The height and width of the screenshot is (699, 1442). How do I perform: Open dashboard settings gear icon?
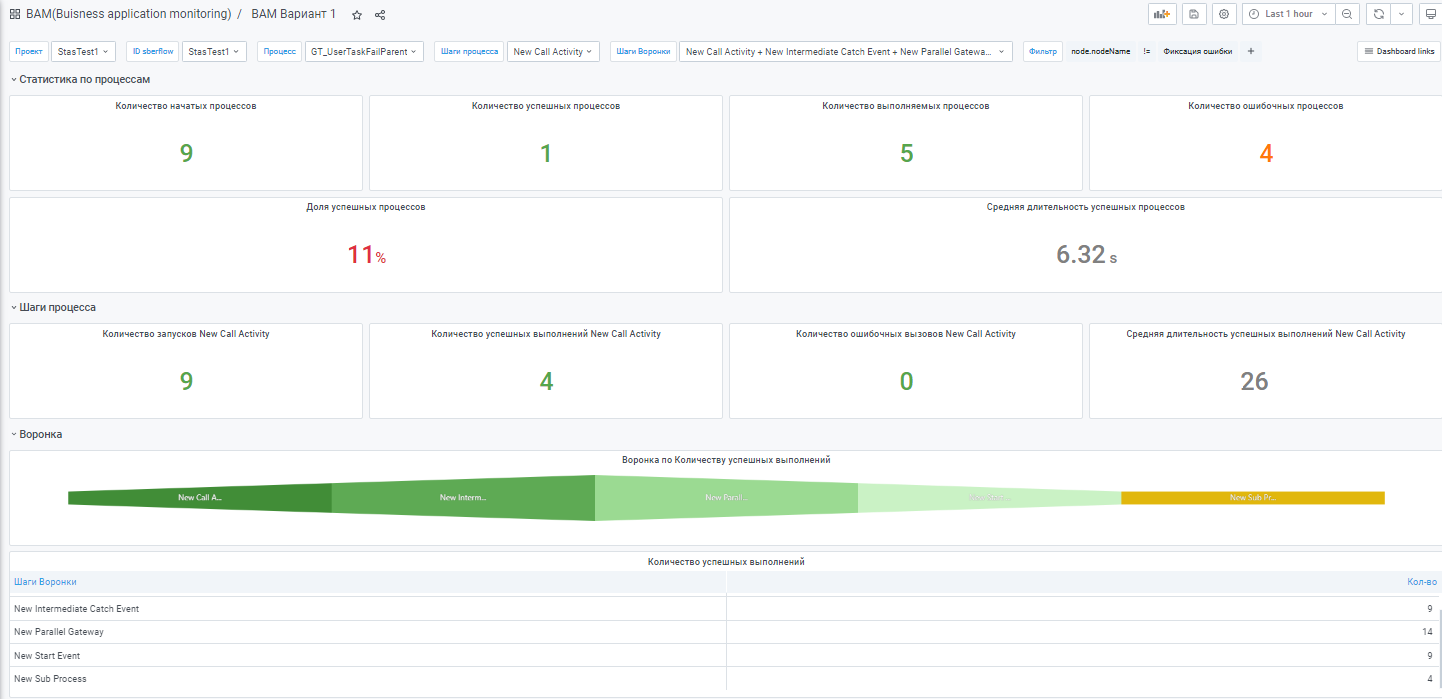pyautogui.click(x=1224, y=14)
